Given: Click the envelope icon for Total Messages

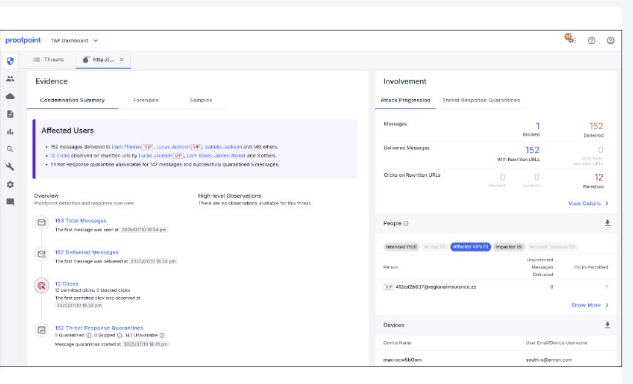Looking at the screenshot, I should [x=42, y=222].
